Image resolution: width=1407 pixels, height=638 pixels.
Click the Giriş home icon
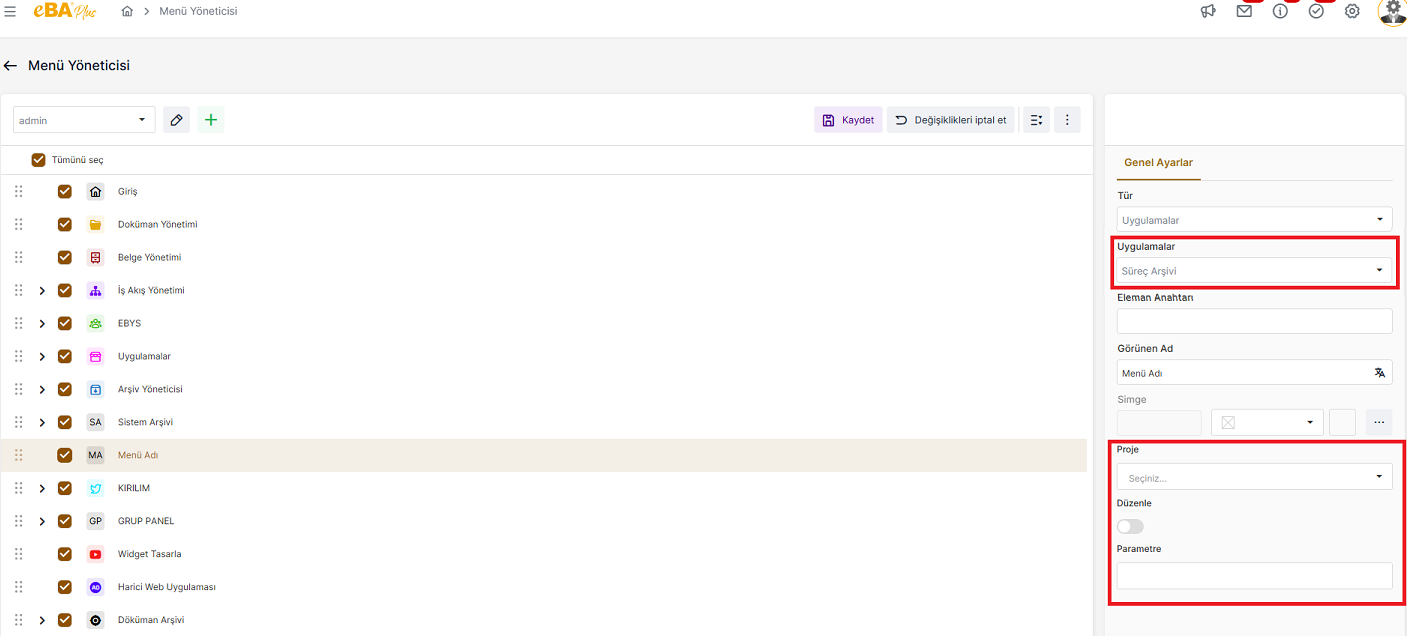click(x=95, y=191)
